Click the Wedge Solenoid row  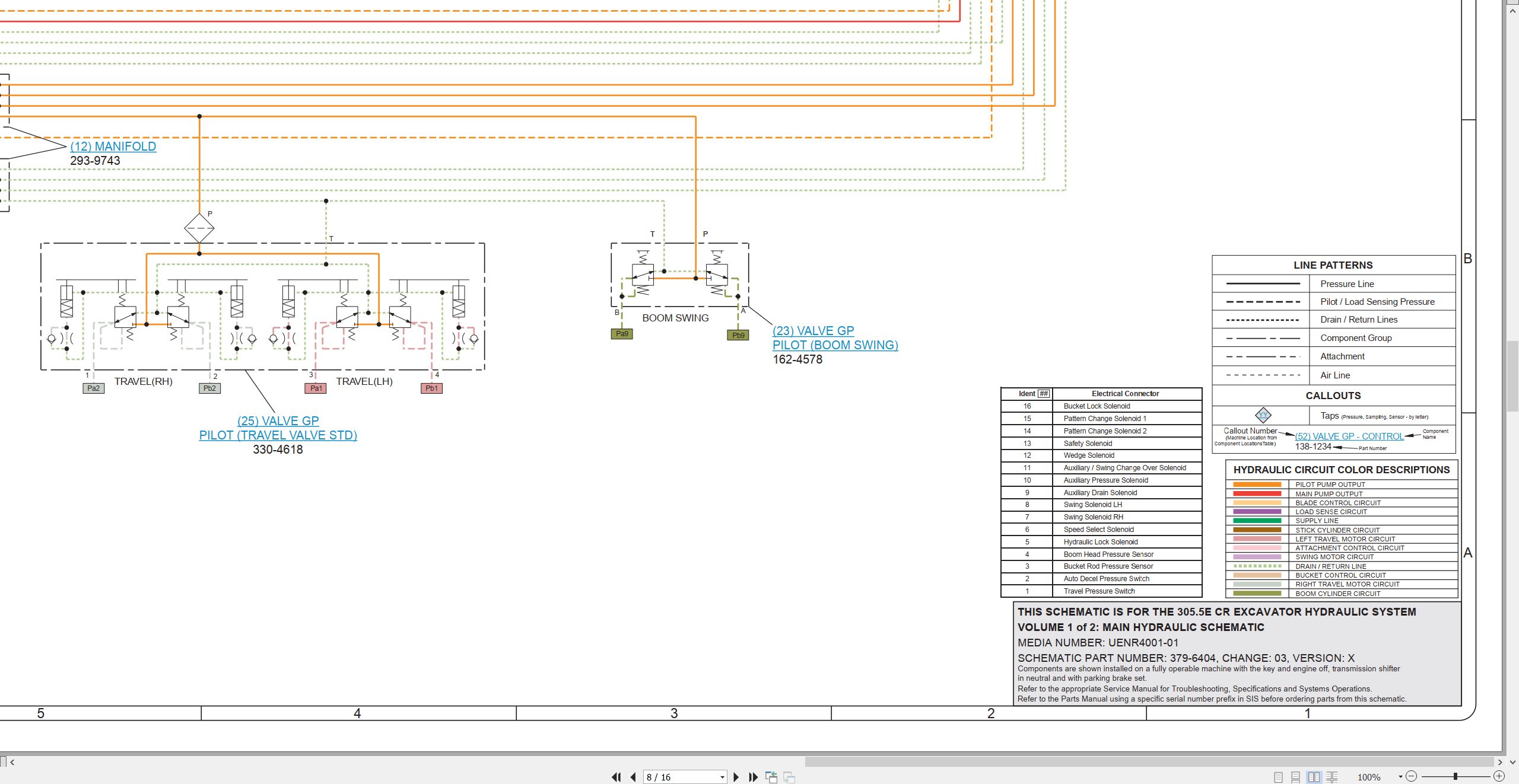coord(1101,455)
